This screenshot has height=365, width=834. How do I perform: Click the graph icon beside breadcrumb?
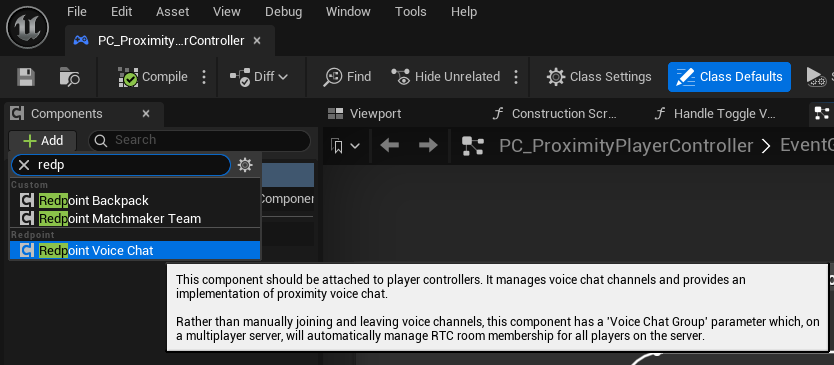473,146
